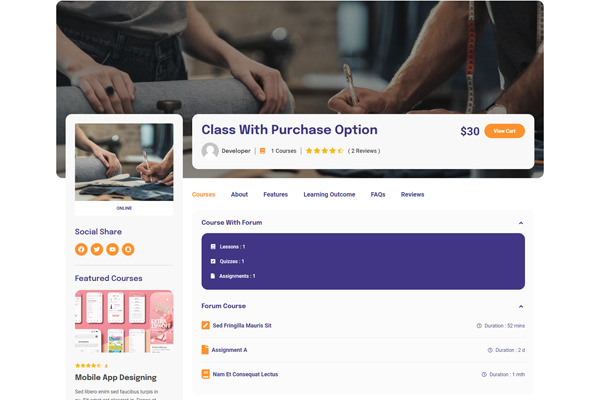Go to the FAQs tab

coord(378,194)
